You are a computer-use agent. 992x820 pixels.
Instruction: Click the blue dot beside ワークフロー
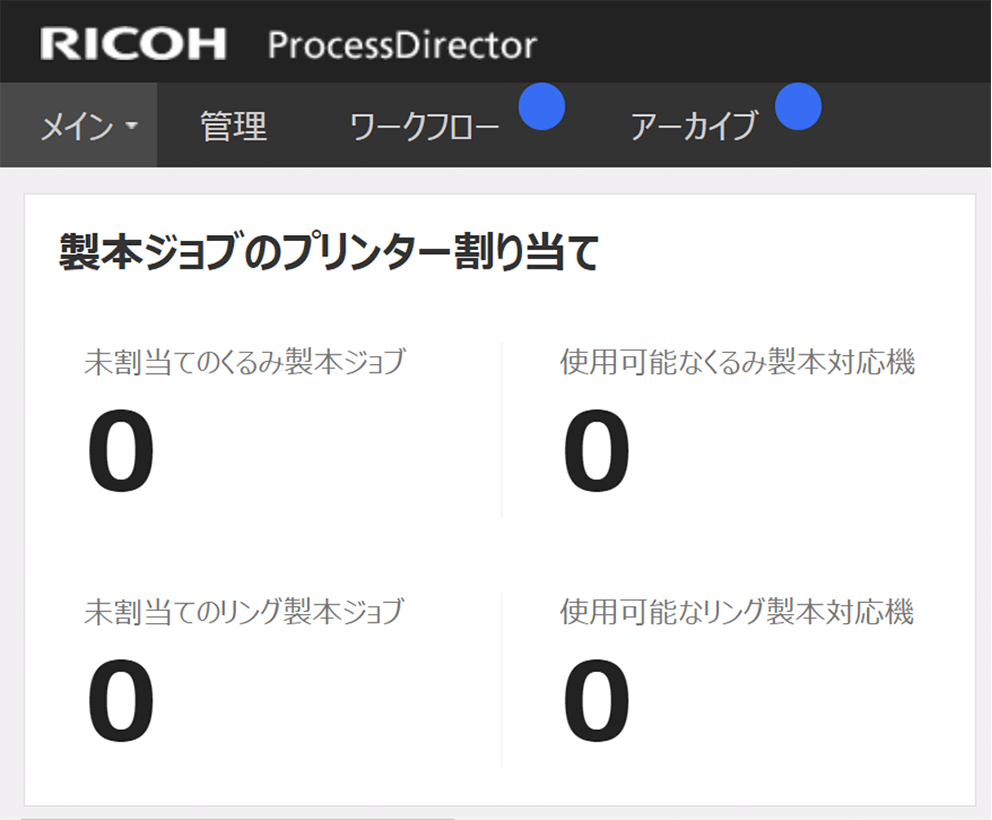pos(542,107)
